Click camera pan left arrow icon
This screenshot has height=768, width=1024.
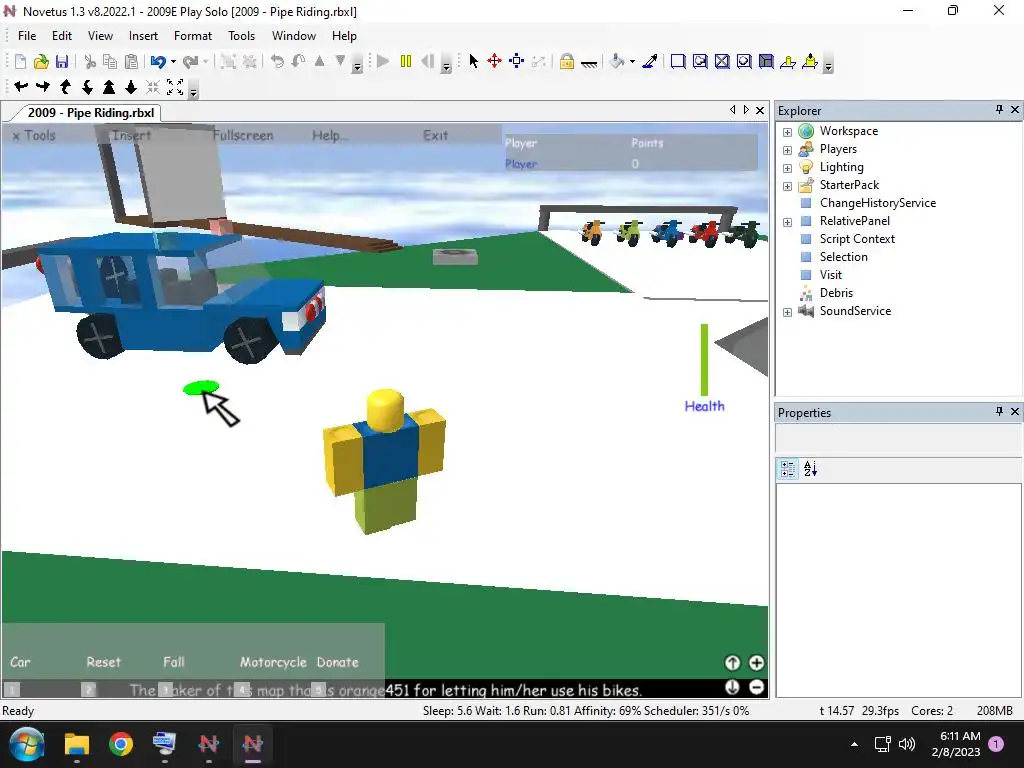(21, 87)
